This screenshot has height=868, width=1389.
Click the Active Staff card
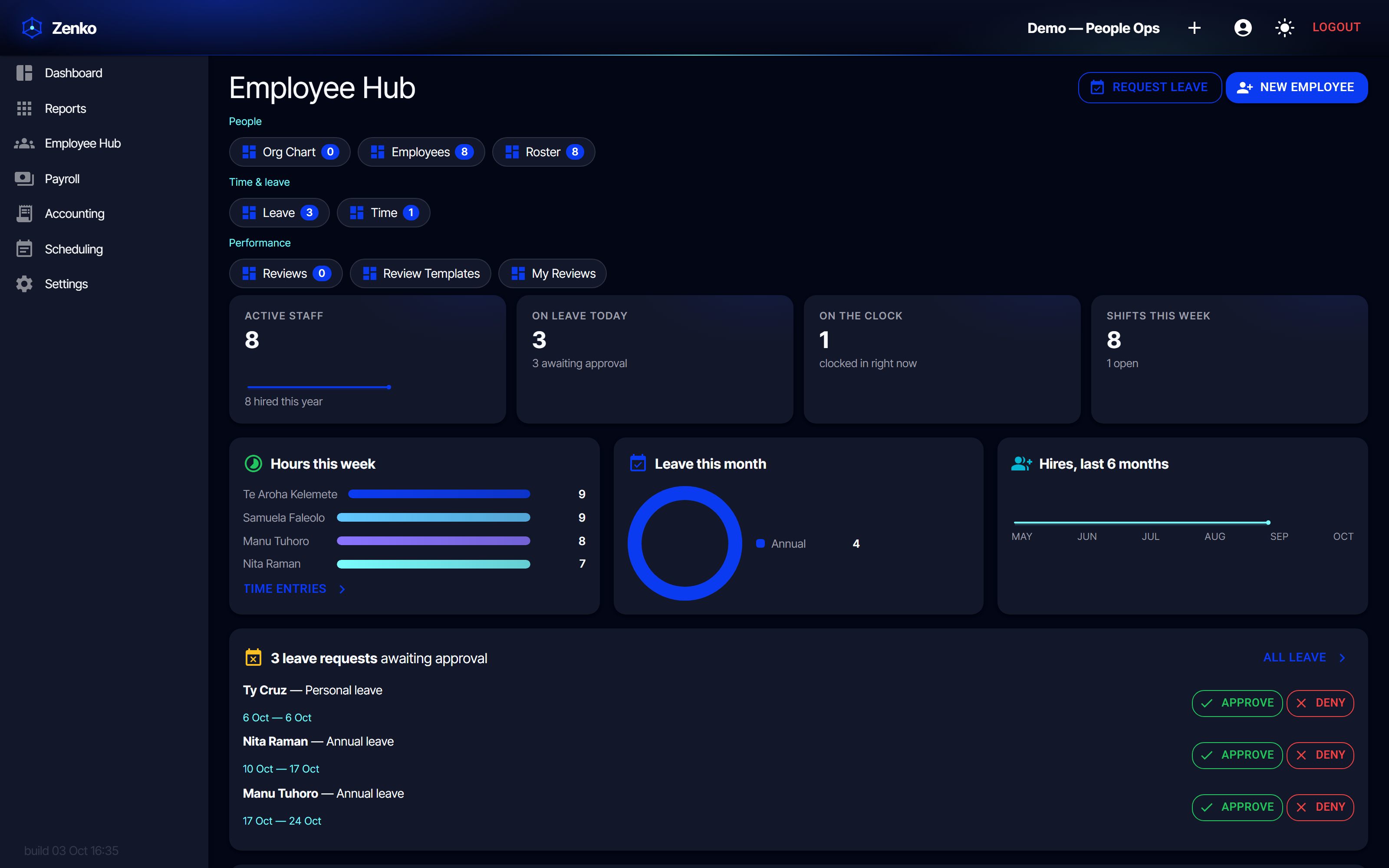pos(367,359)
